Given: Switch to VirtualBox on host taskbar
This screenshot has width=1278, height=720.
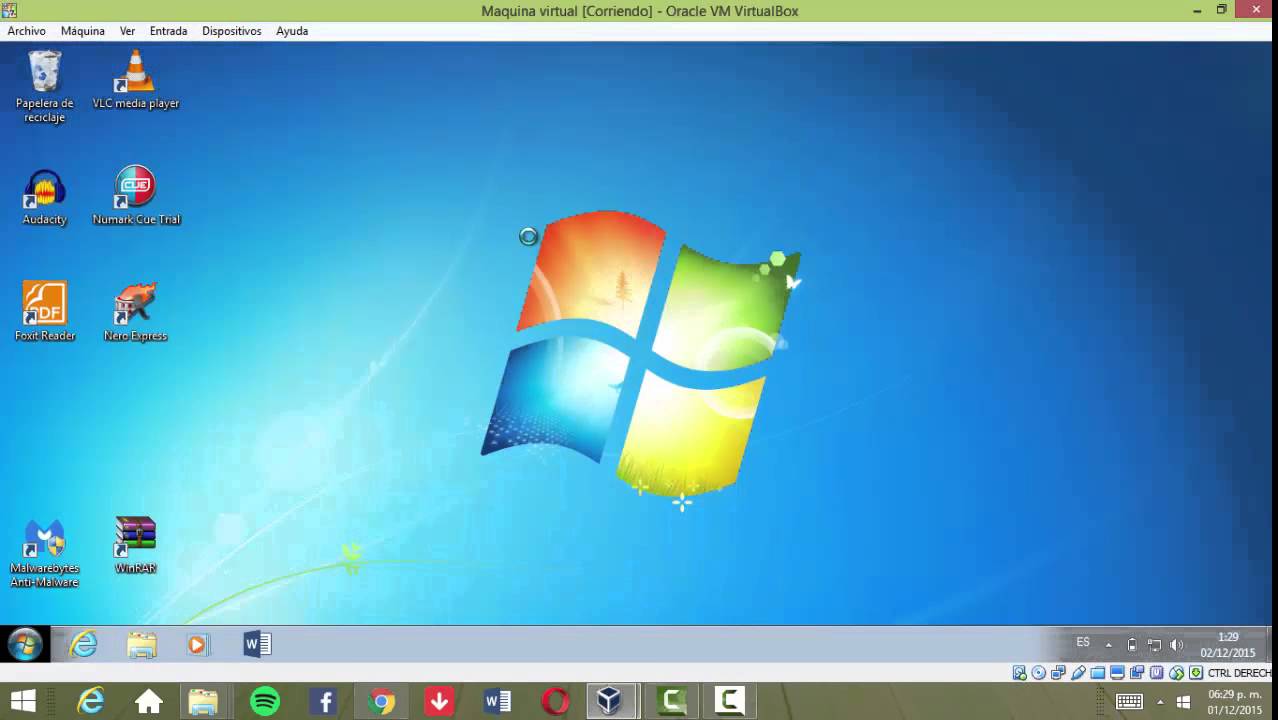Looking at the screenshot, I should pyautogui.click(x=609, y=702).
